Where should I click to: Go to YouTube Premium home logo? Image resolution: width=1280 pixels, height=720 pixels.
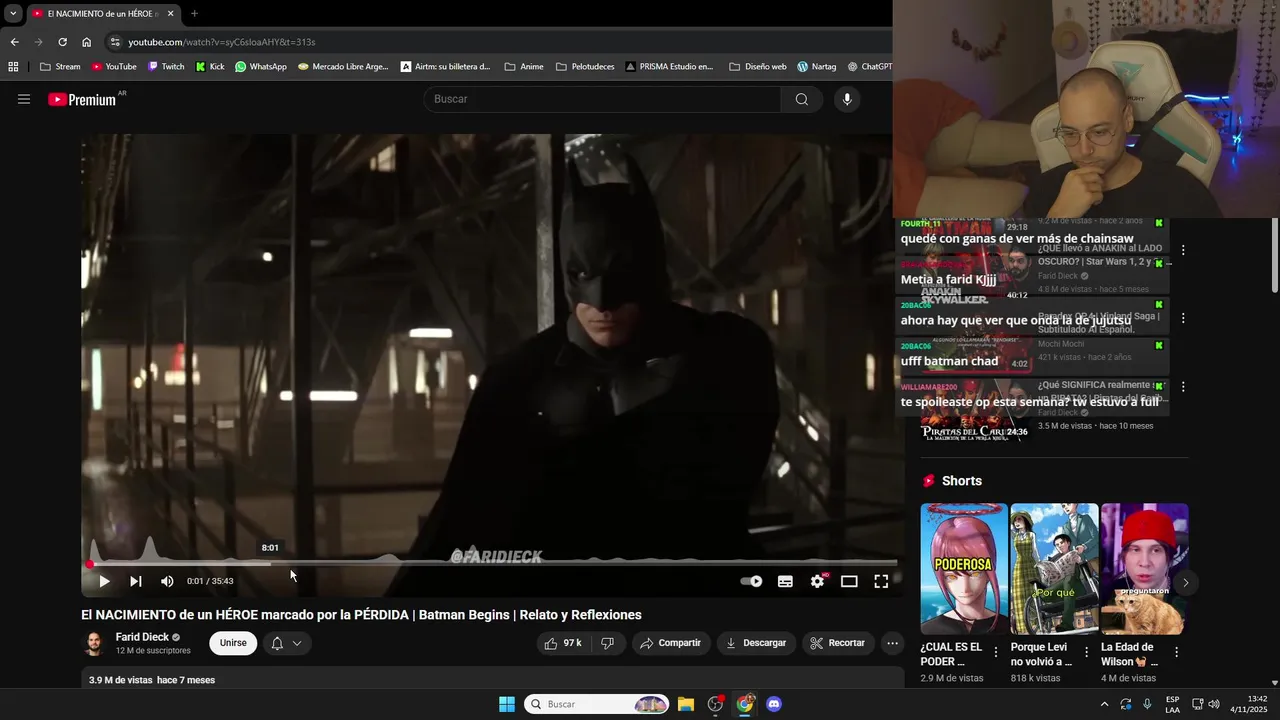[x=82, y=99]
